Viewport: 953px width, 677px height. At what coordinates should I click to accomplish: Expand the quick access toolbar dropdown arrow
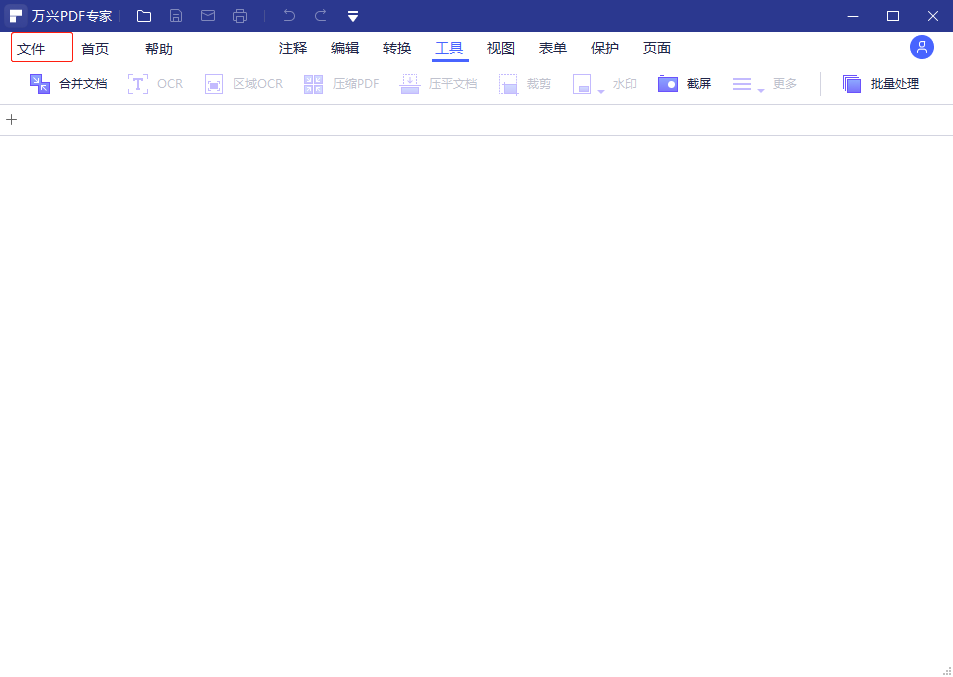click(353, 17)
